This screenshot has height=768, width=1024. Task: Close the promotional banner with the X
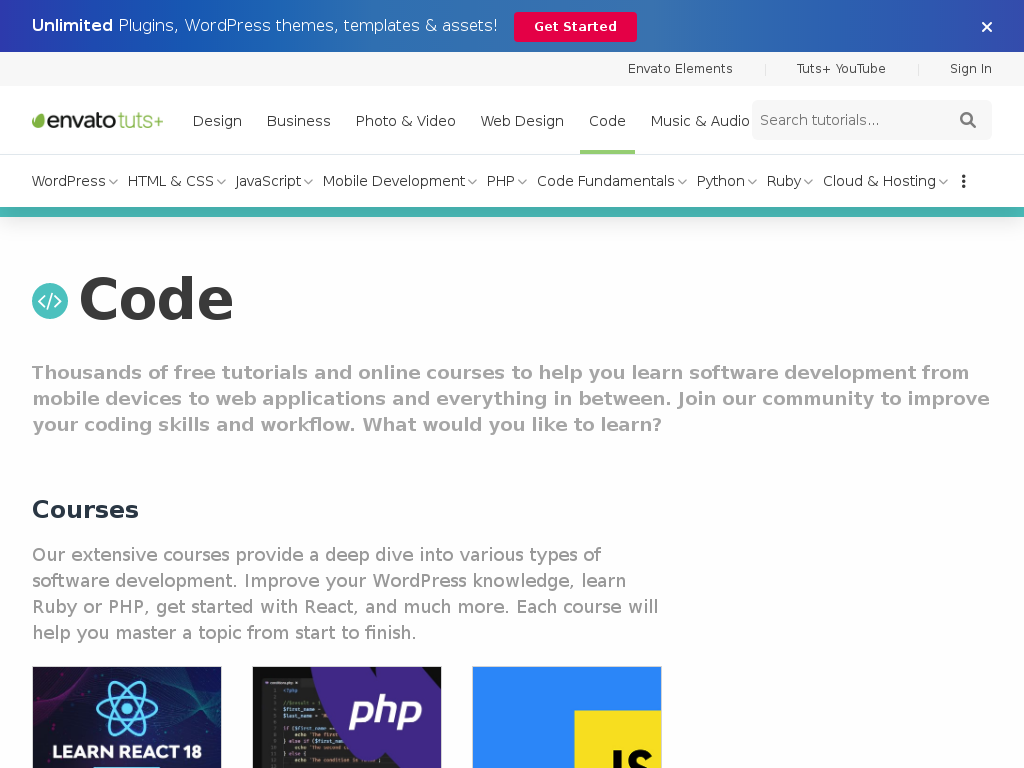pyautogui.click(x=987, y=27)
